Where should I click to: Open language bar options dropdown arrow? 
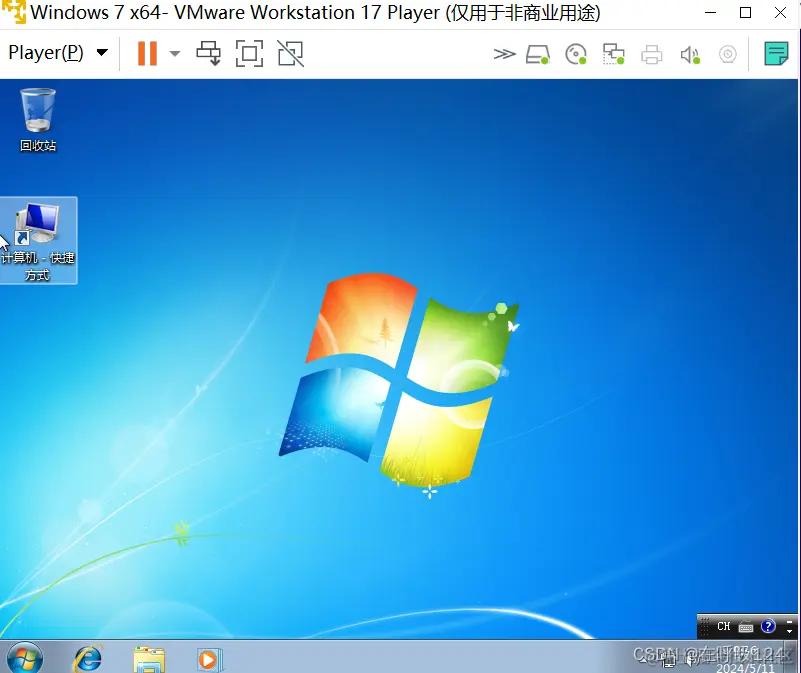pos(789,632)
